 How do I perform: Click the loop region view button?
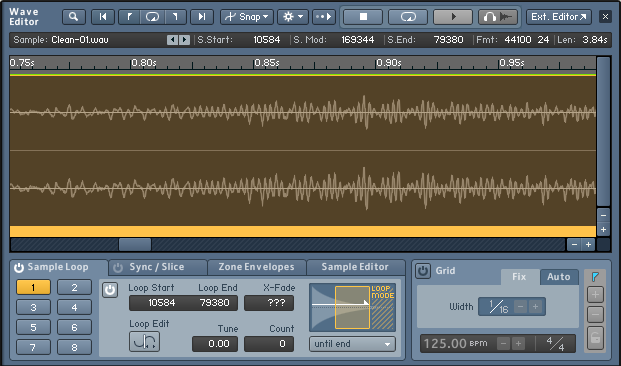click(x=152, y=17)
